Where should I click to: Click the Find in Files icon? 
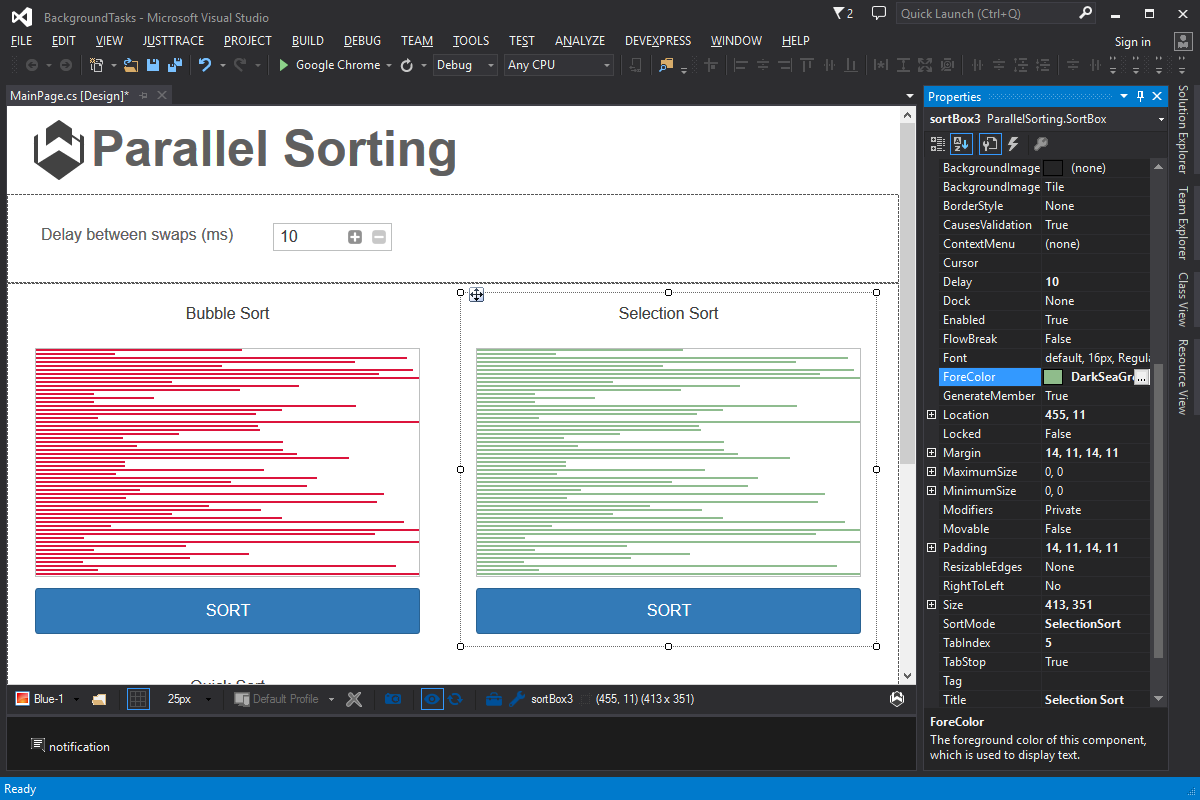pos(666,65)
